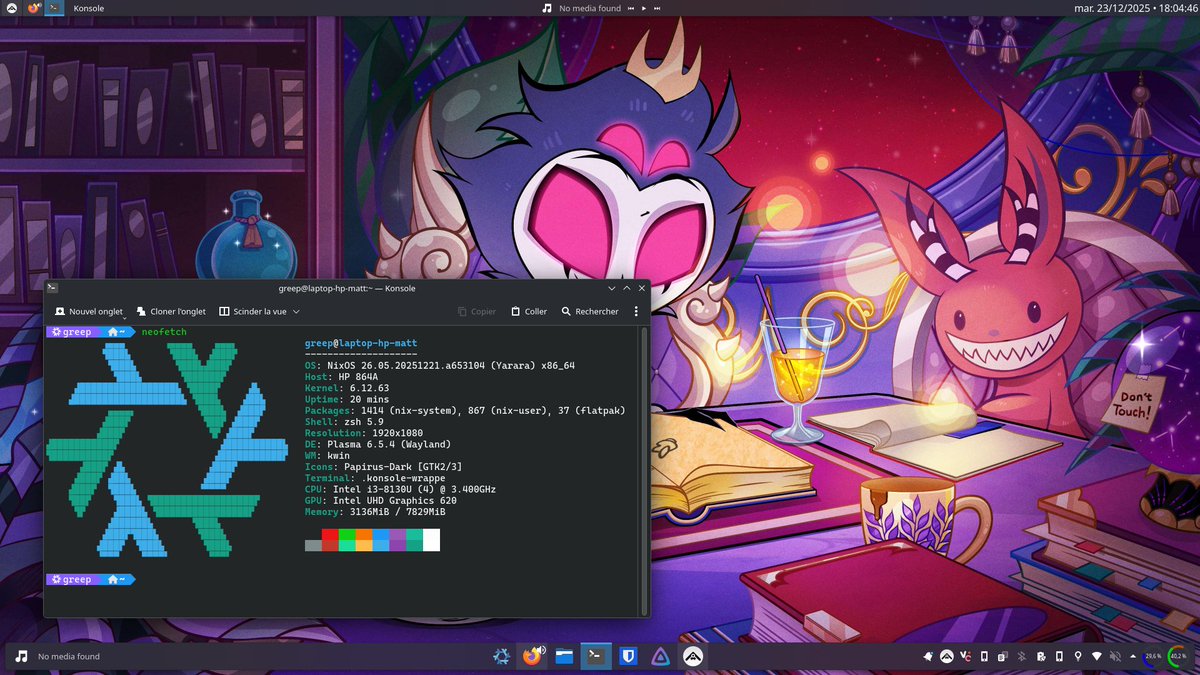
Task: Open a new tab with Nouvel onglet
Action: pos(89,311)
